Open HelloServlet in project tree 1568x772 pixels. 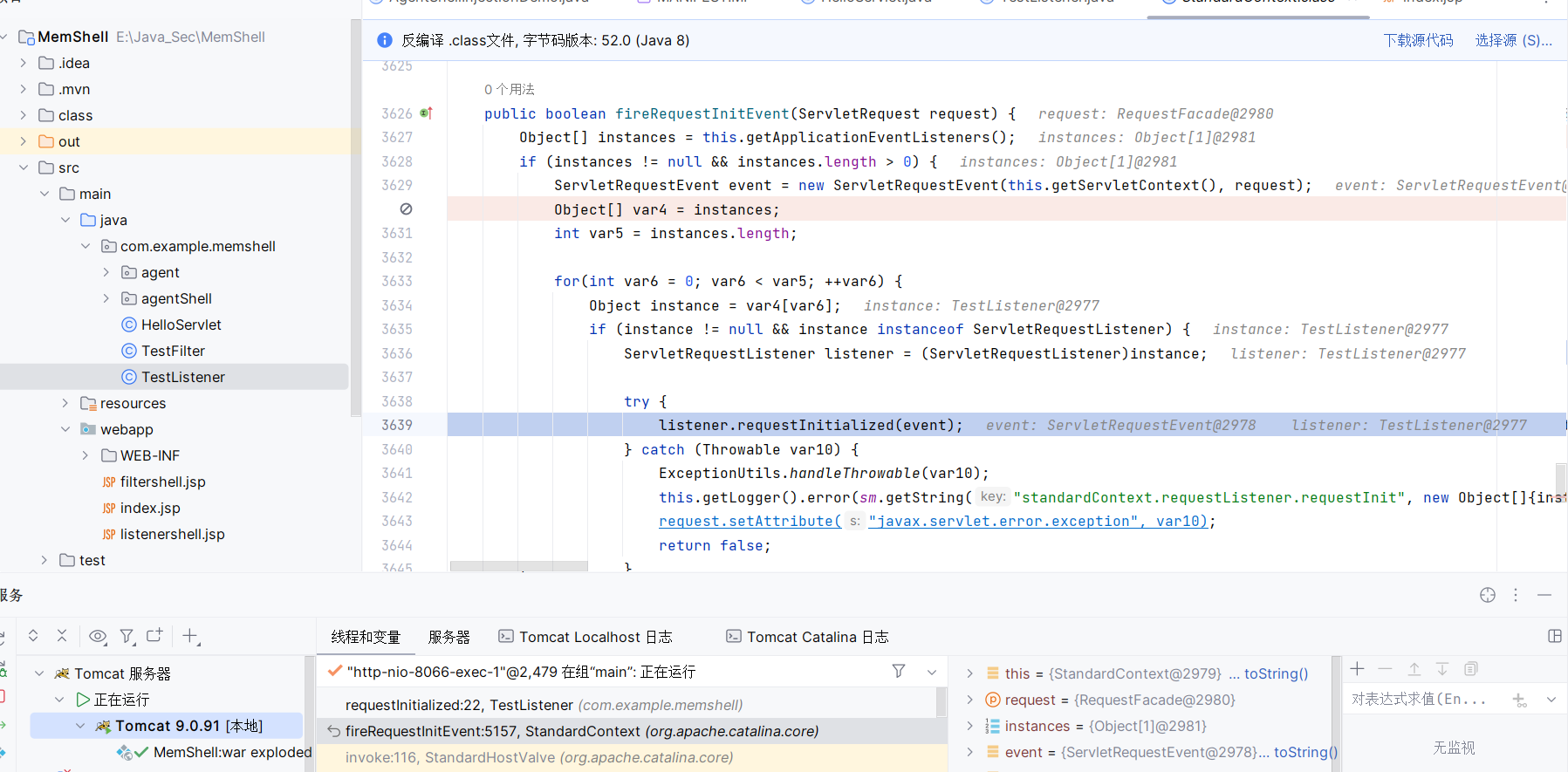(181, 325)
